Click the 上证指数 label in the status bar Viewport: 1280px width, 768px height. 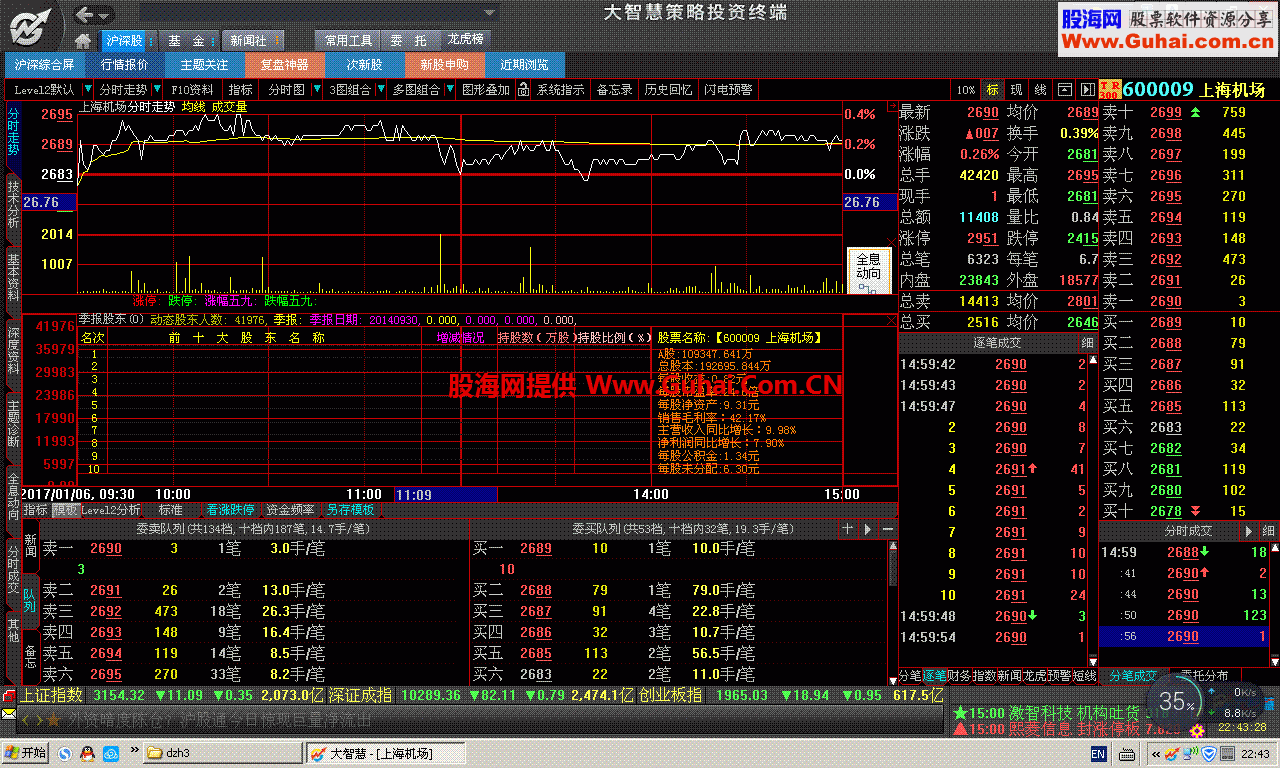coord(53,695)
